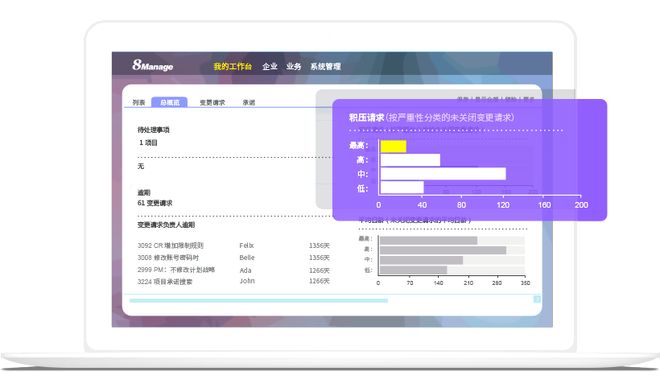Click owner name Ada

(245, 270)
